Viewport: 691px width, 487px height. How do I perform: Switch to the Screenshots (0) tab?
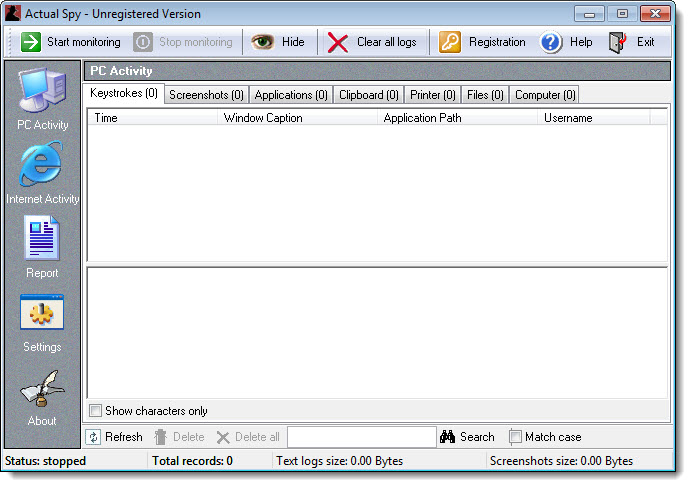click(206, 95)
